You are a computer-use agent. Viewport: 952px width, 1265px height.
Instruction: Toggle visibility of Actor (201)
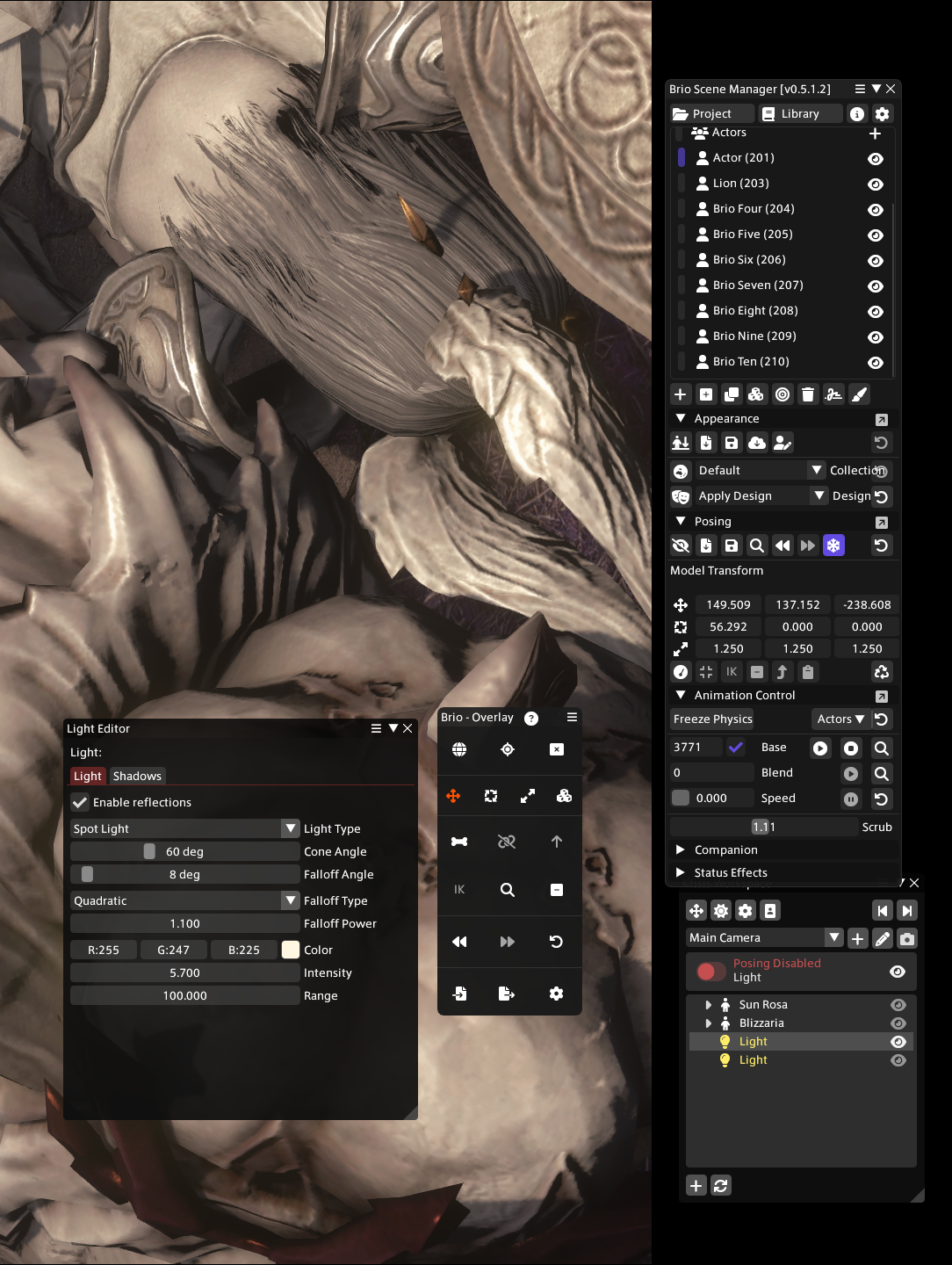pyautogui.click(x=876, y=159)
